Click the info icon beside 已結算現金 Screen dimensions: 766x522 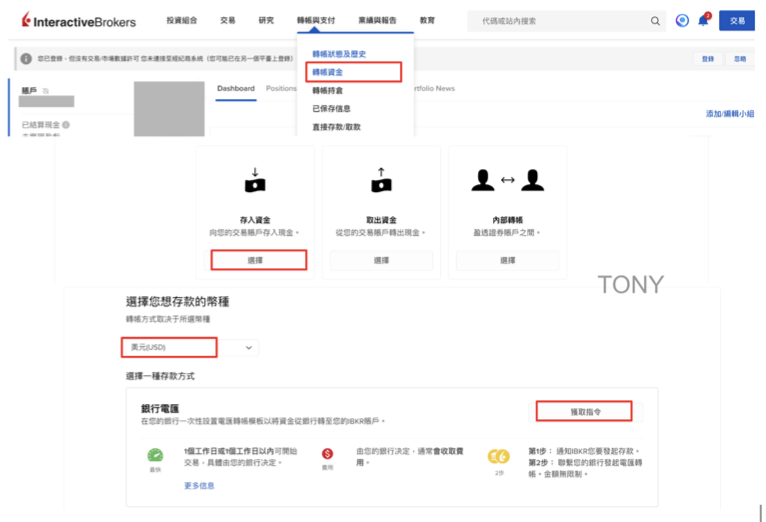[66, 125]
